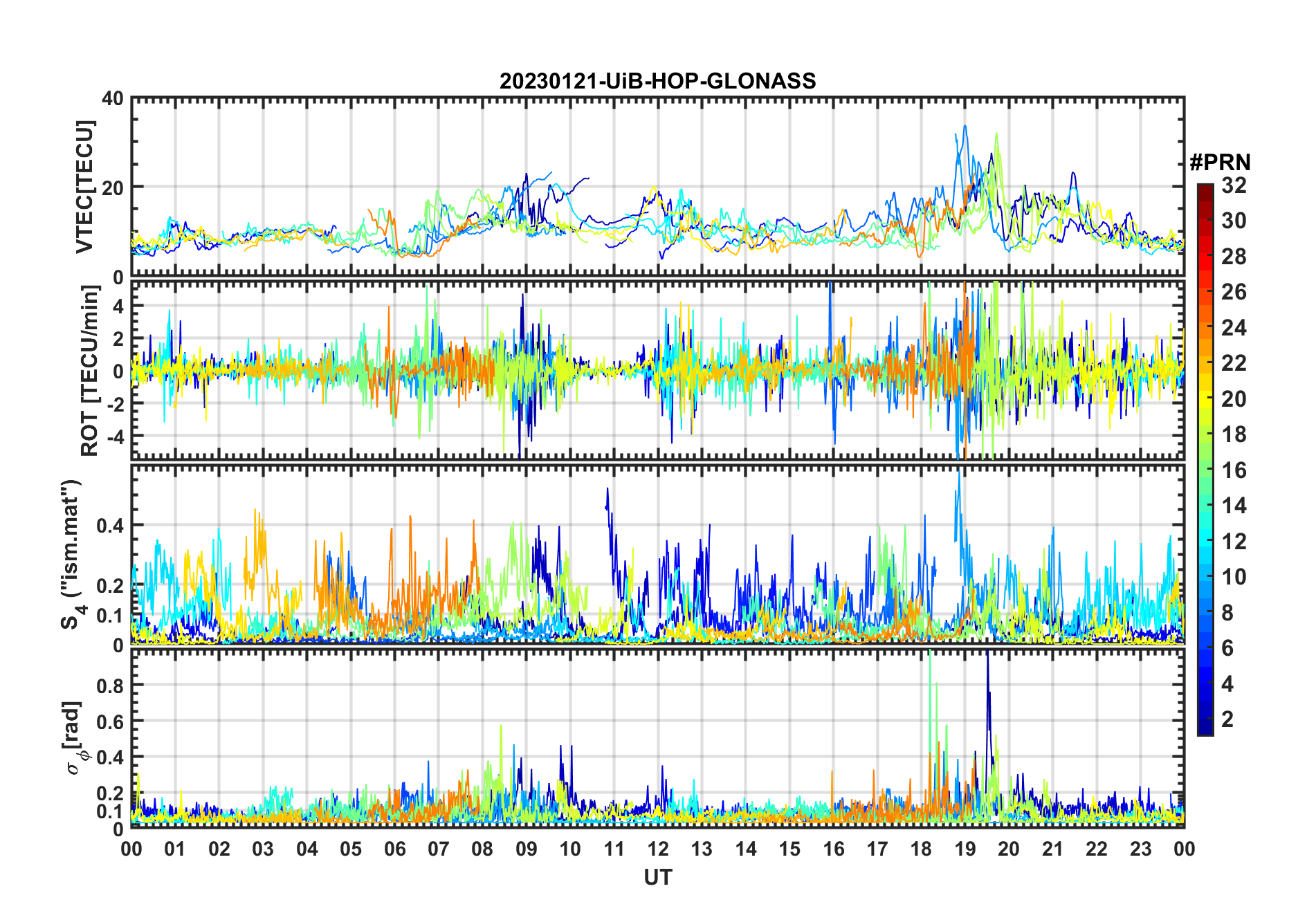Click the sigma phi [rad] axis label

pos(76,737)
